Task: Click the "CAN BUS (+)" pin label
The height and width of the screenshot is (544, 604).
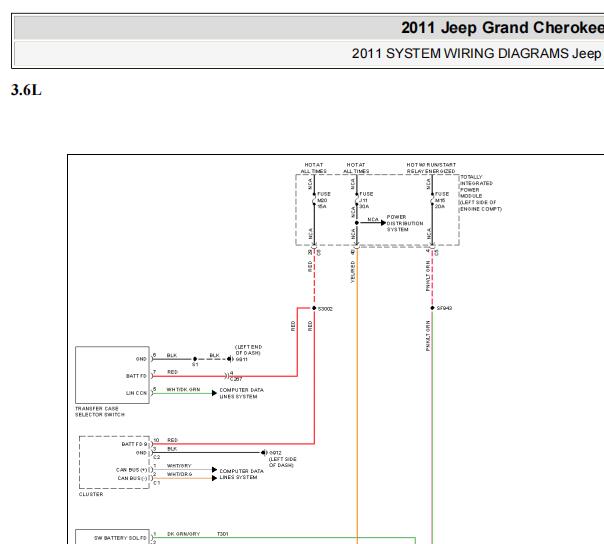Action: (x=132, y=470)
